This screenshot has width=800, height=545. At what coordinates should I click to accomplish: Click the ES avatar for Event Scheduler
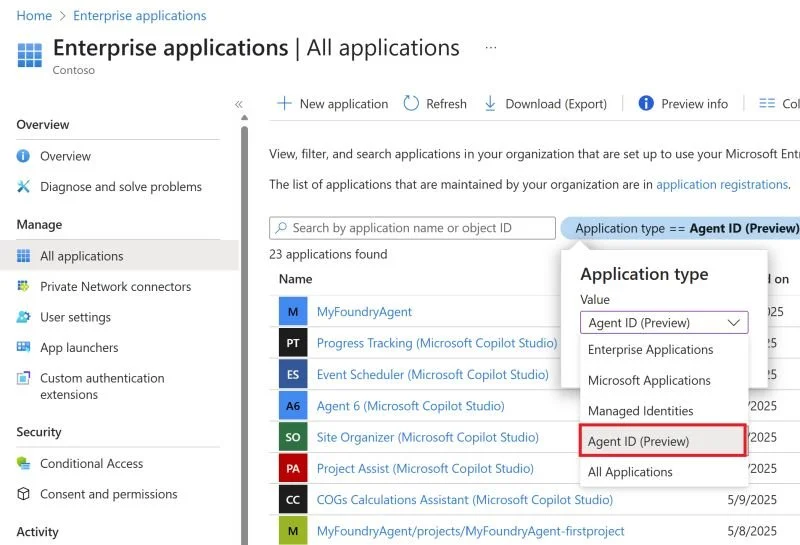point(293,375)
